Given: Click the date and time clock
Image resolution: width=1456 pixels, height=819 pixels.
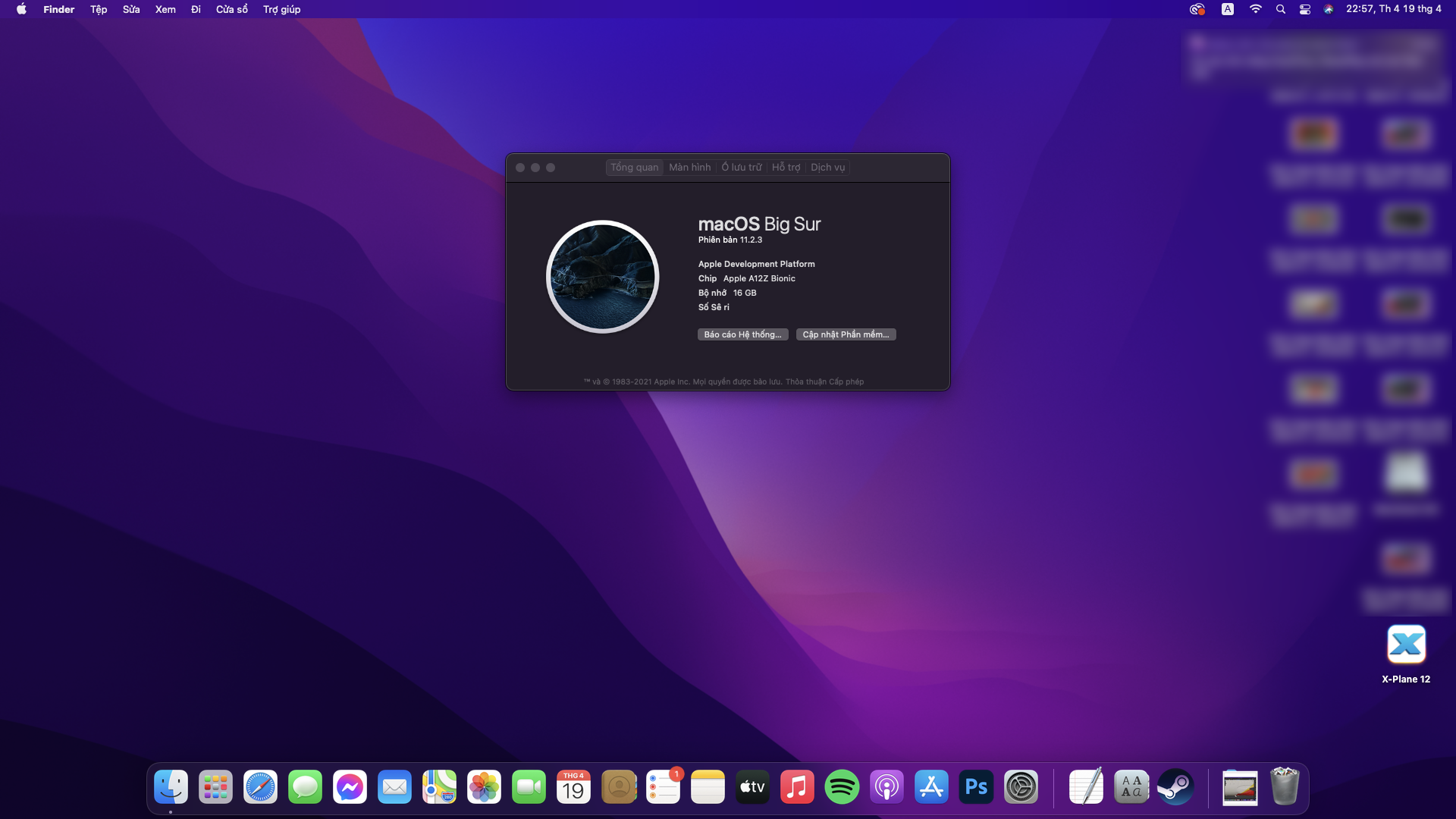Looking at the screenshot, I should (1394, 9).
